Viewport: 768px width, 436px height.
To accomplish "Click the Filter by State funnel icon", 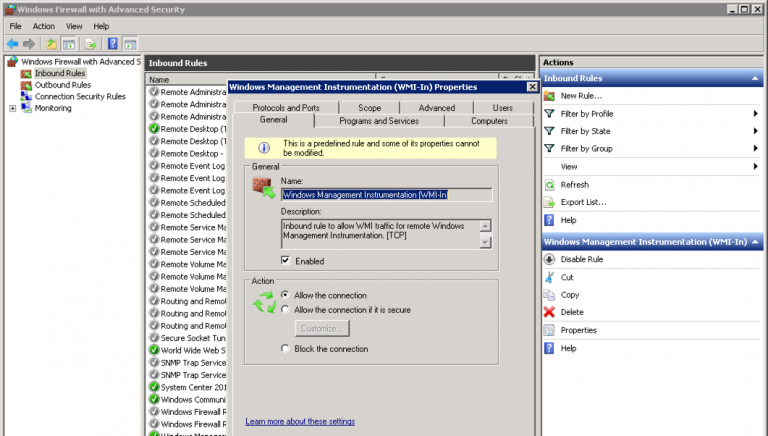I will point(550,131).
